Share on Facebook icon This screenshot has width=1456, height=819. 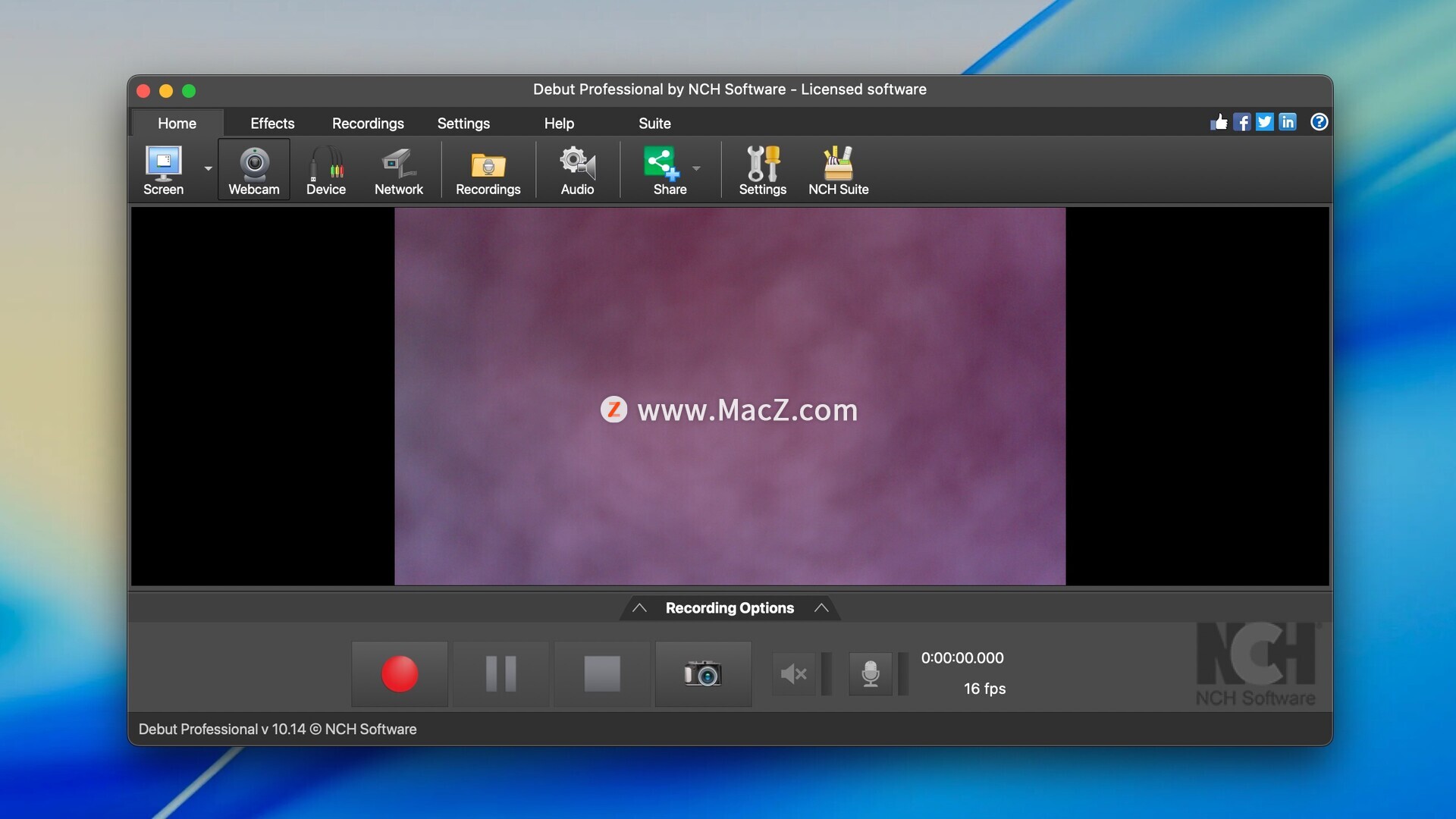(x=1241, y=122)
